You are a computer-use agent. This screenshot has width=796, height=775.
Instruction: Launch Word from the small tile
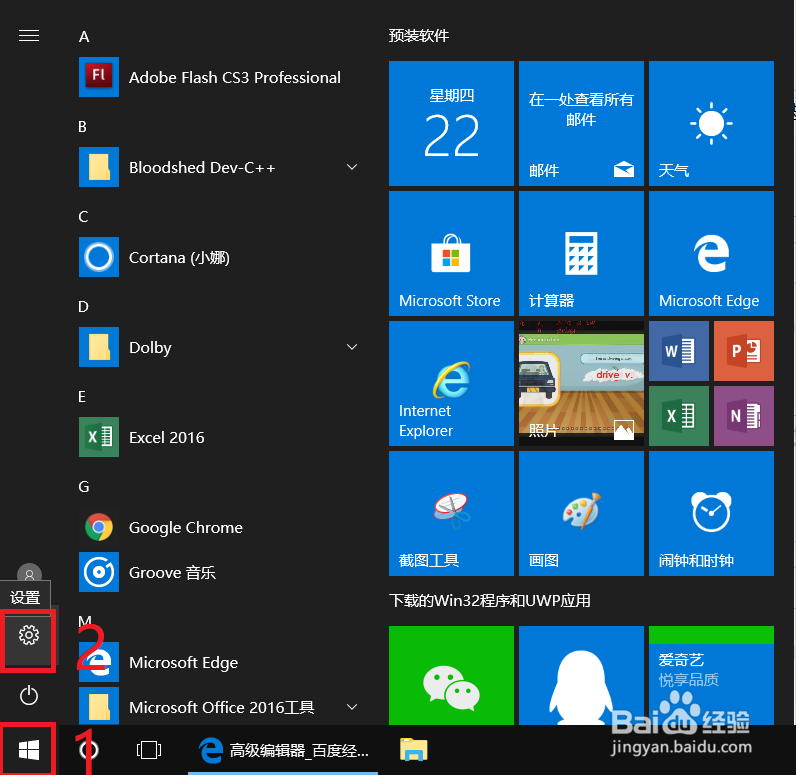click(x=679, y=351)
